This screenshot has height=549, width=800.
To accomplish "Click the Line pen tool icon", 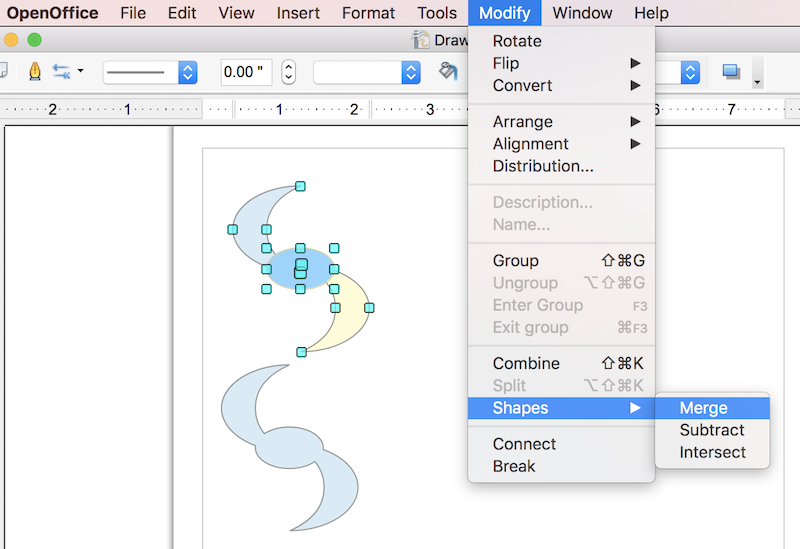I will [x=35, y=71].
